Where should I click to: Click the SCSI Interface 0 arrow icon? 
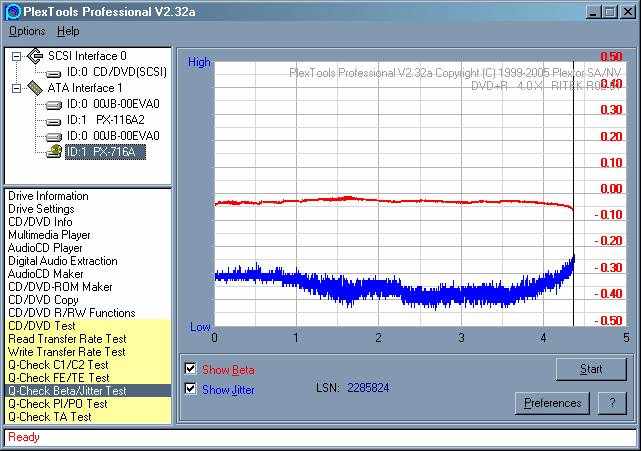click(x=34, y=55)
